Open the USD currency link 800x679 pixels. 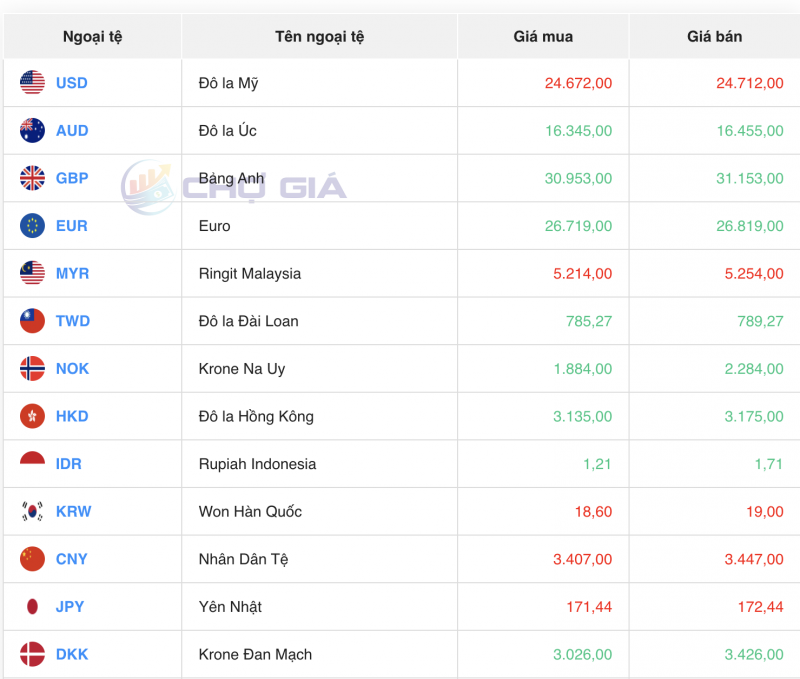point(71,83)
